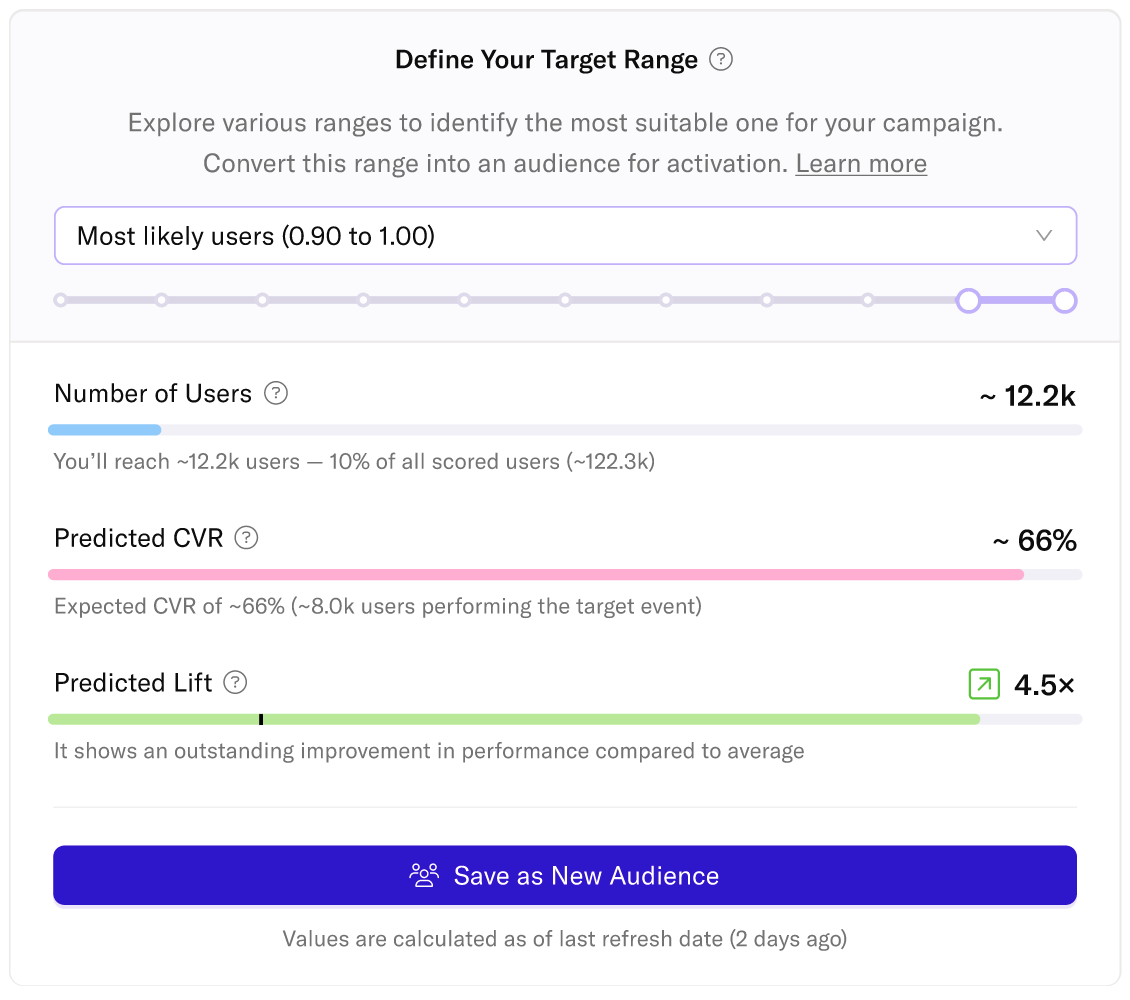Click the people icon on Save button
Screen dimensions: 1130x1000
click(424, 876)
